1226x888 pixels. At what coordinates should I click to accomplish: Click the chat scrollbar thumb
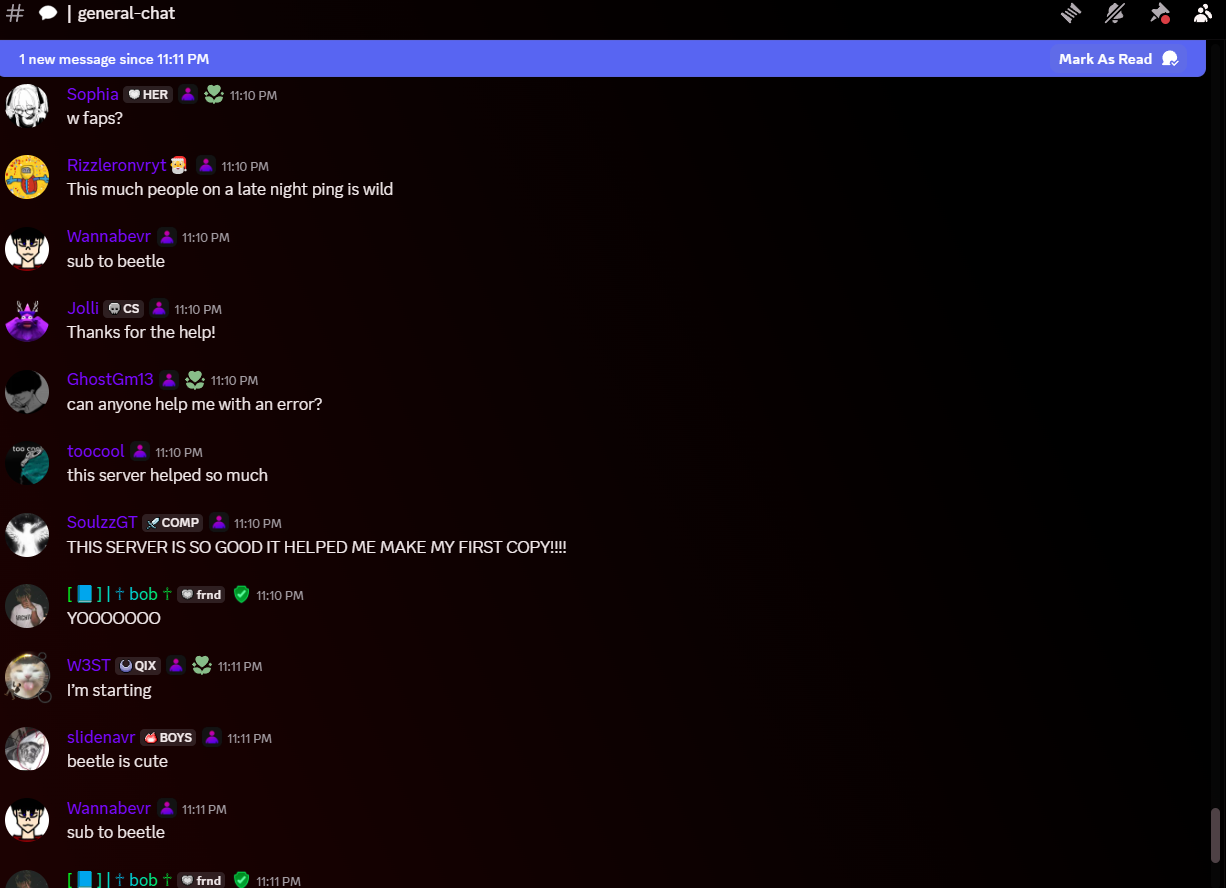pyautogui.click(x=1215, y=835)
